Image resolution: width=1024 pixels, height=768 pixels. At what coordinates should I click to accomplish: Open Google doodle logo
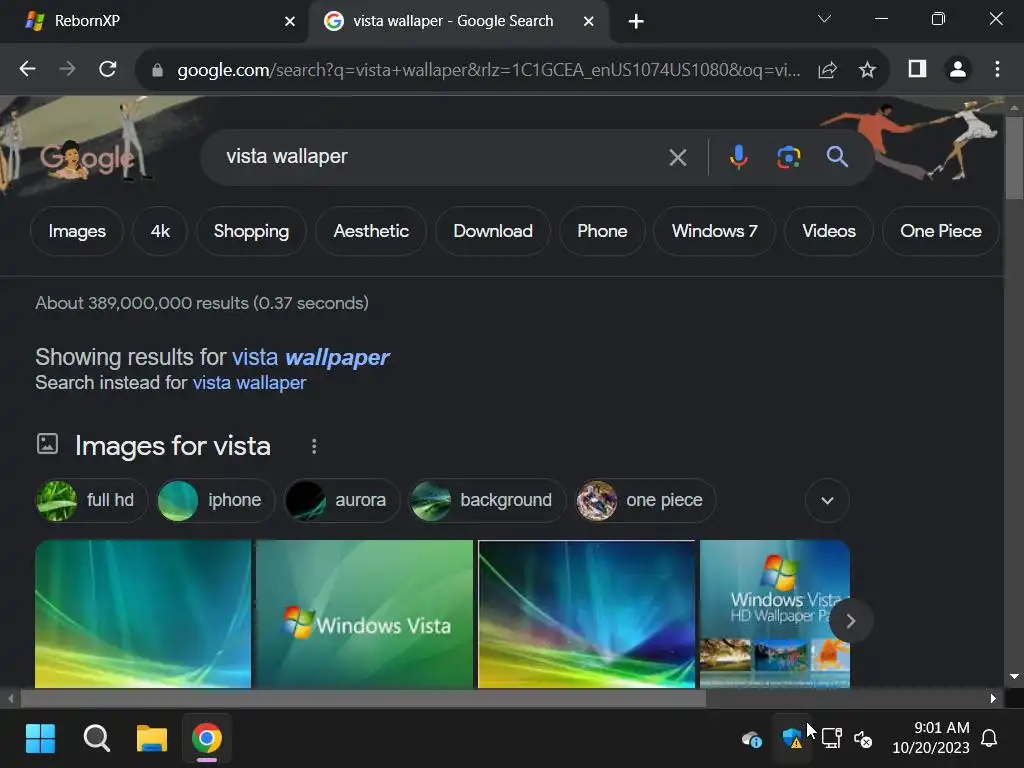[86, 159]
